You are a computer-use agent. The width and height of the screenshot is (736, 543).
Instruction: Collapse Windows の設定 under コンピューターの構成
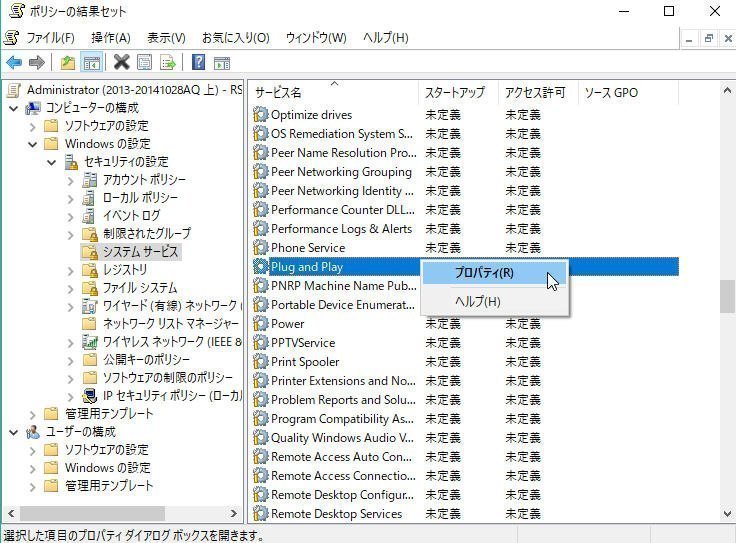click(32, 144)
